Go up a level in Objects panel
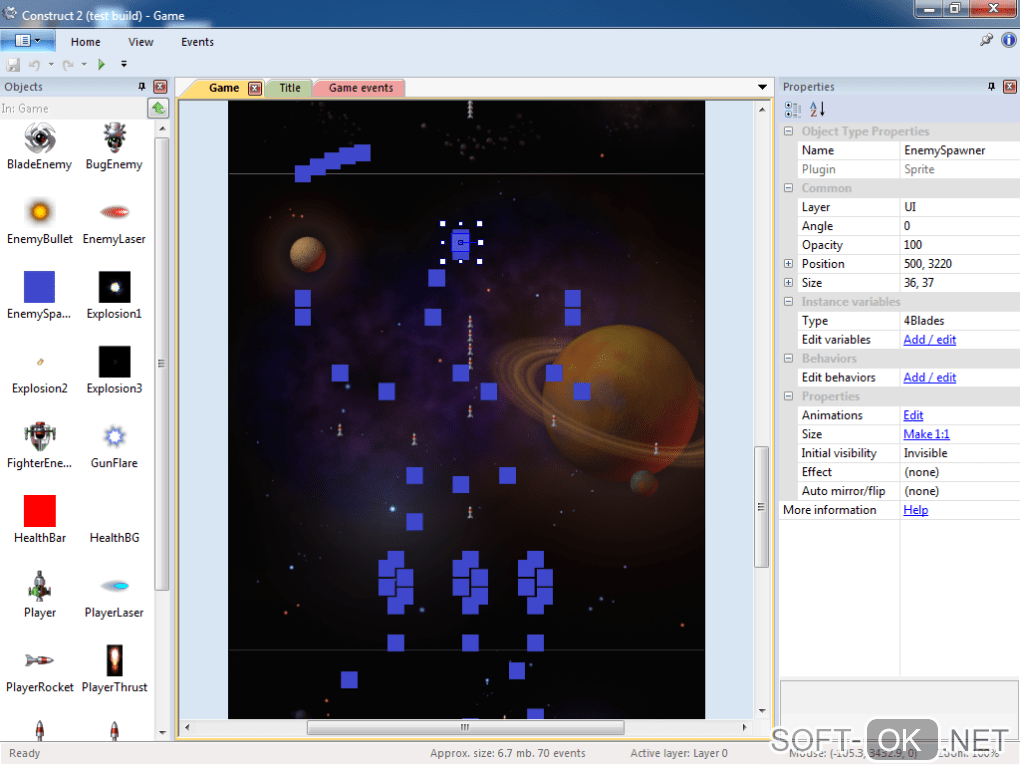This screenshot has width=1020, height=765. click(x=158, y=109)
